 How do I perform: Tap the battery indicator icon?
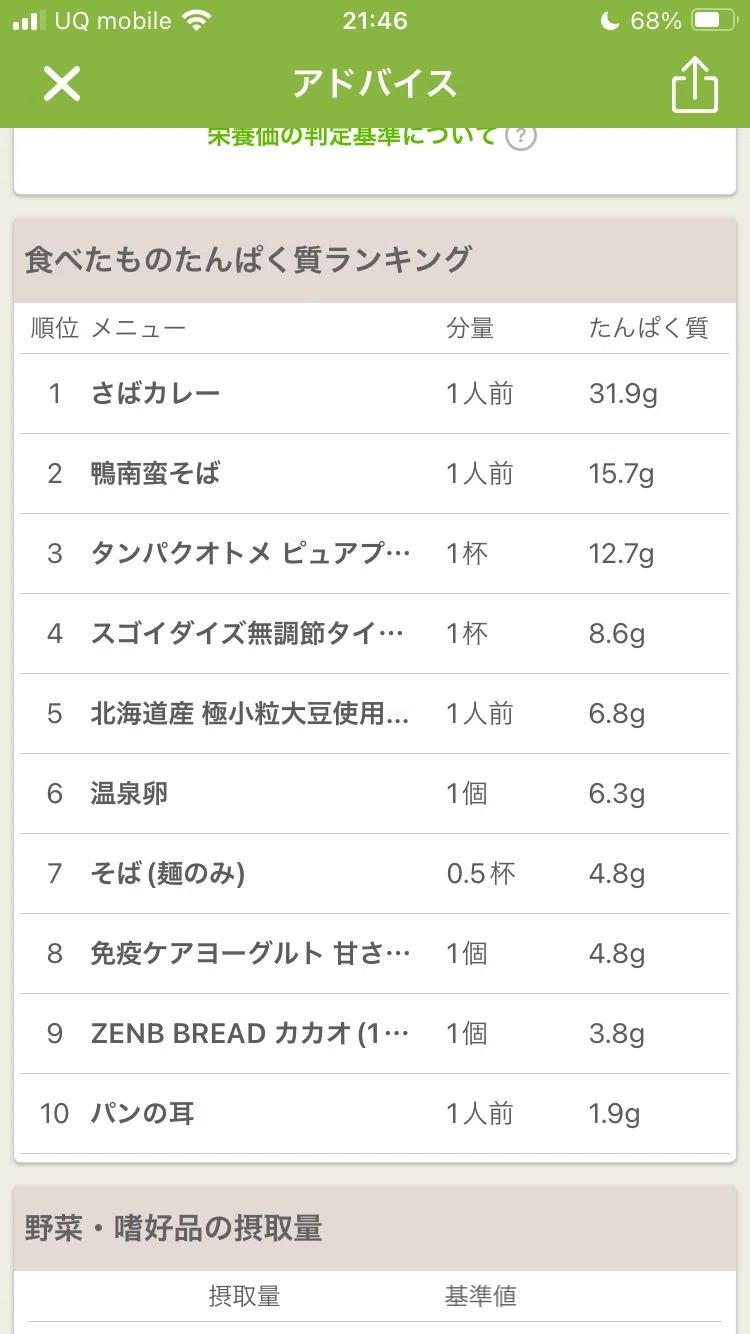click(x=714, y=21)
